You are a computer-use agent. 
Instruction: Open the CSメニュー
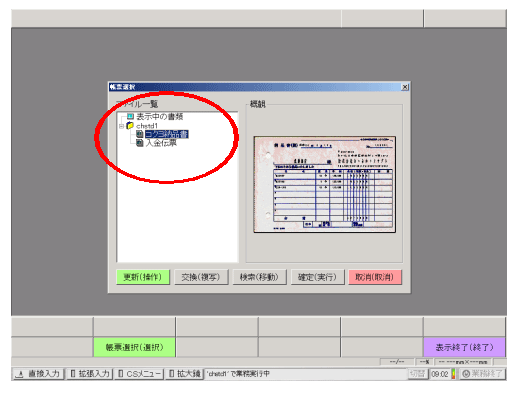pos(139,374)
